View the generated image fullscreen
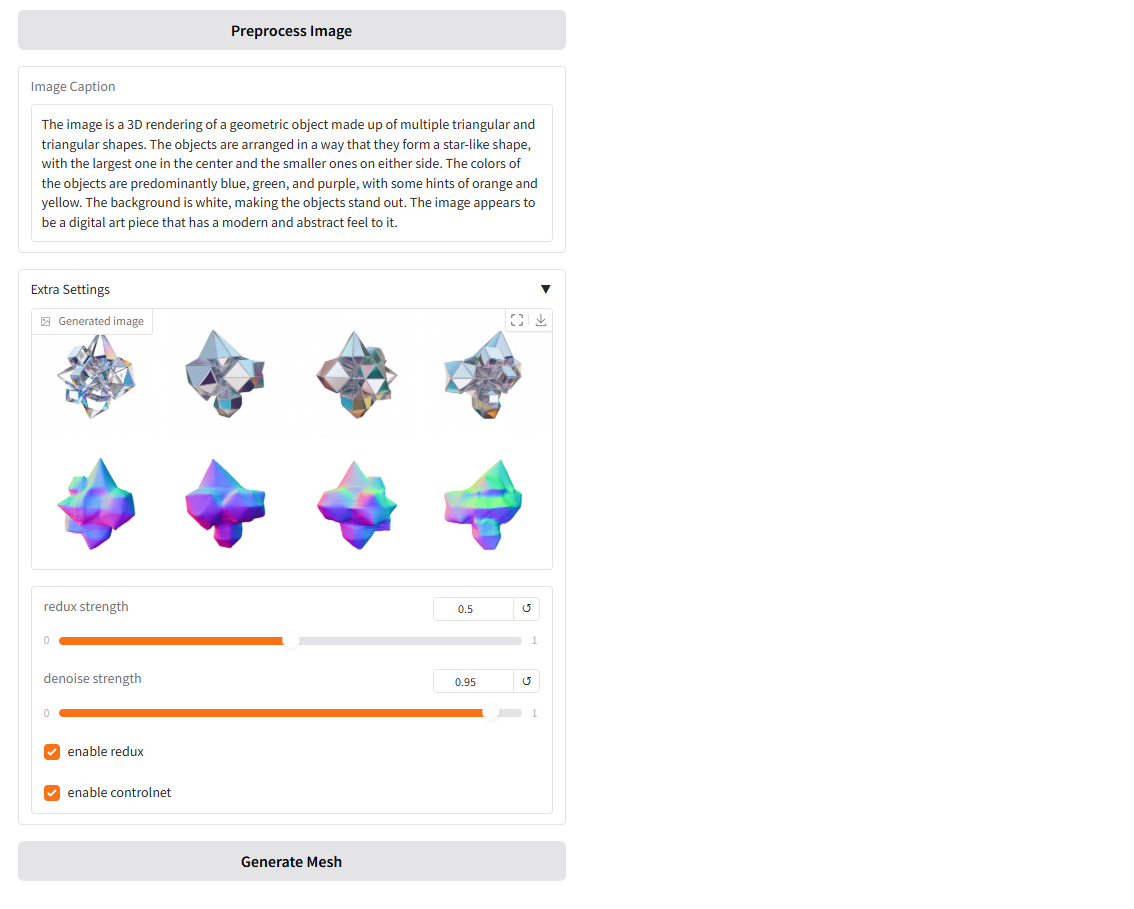Screen dimensions: 1134x909 [x=517, y=320]
